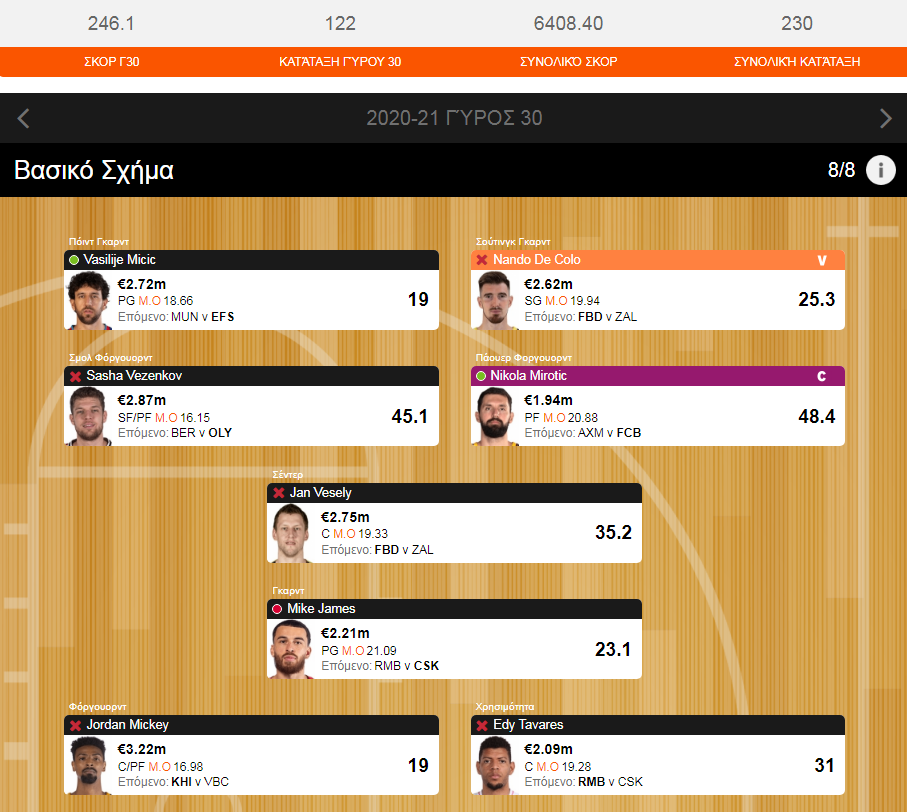Select the ΣΥΝΟΛΙΚΗ ΚΑΤΑΤΑΞΗ tab
Image resolution: width=907 pixels, height=812 pixels.
point(797,61)
